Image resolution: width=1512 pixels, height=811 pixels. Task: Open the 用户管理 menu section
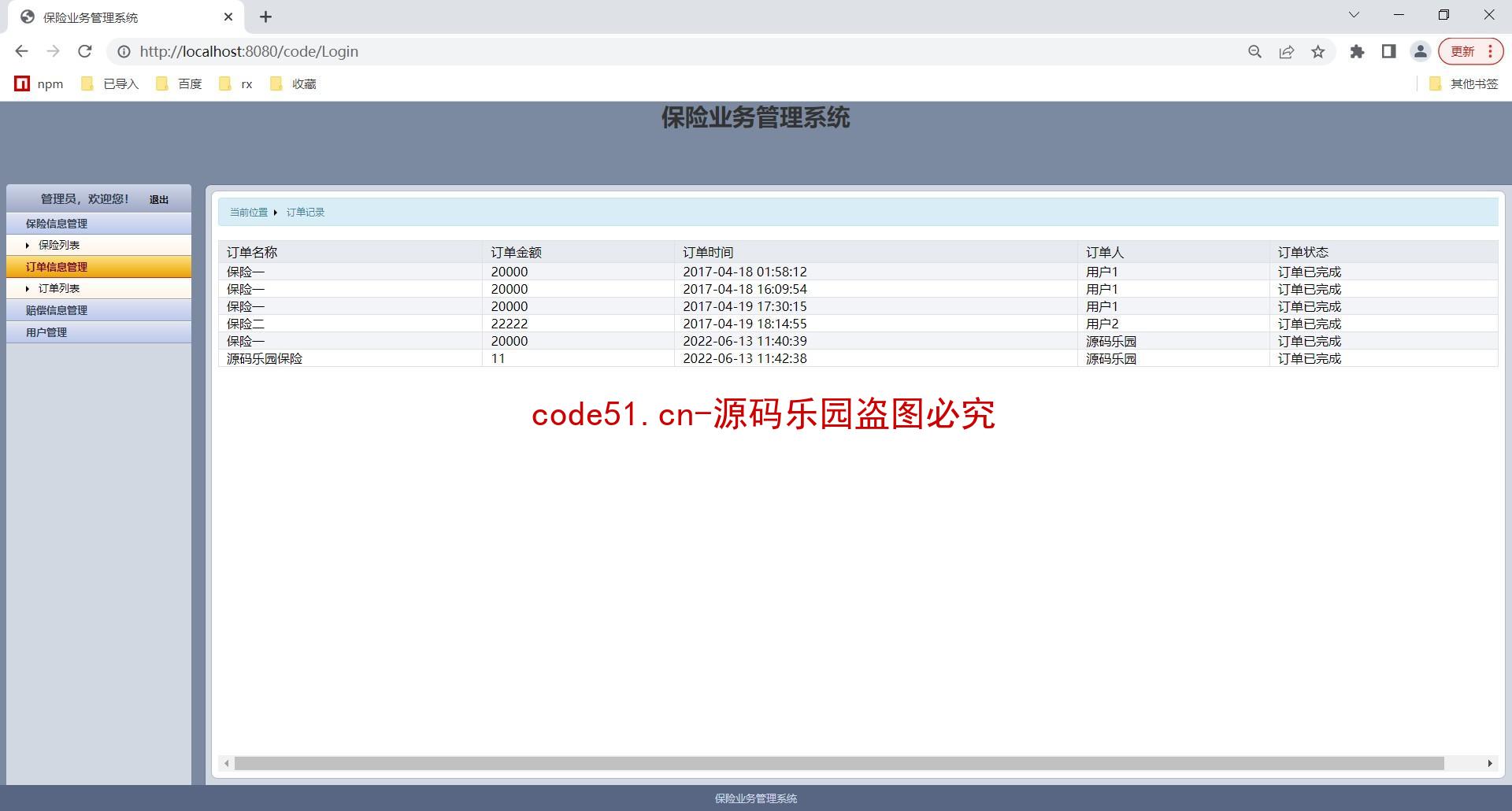[x=98, y=332]
